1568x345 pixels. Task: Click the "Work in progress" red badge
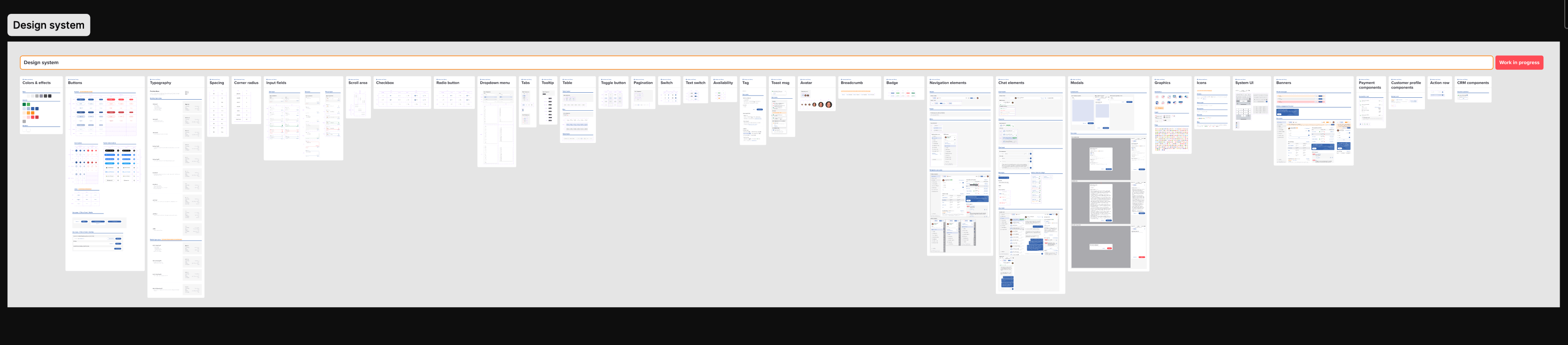coord(1519,63)
